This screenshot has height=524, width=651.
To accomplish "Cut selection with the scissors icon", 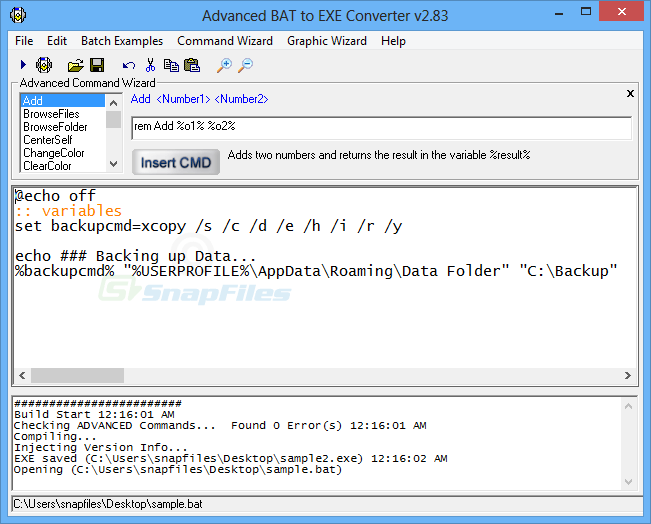I will (150, 65).
